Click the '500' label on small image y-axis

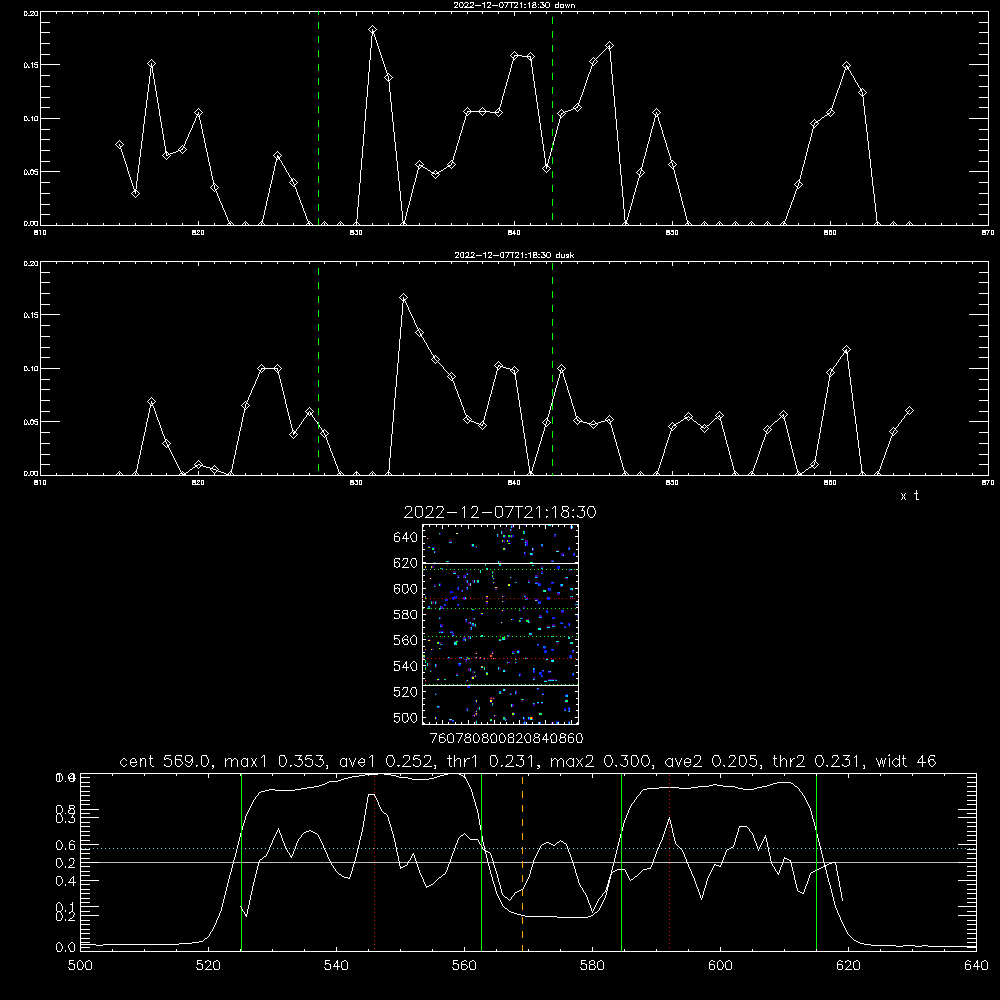tap(406, 717)
